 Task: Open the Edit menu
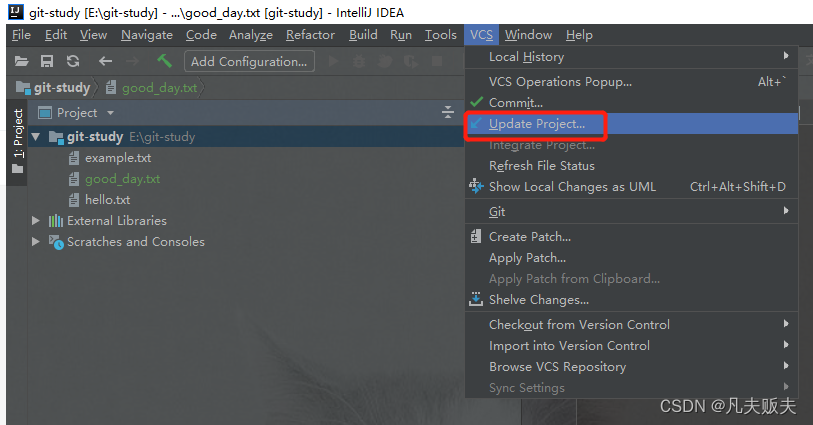tap(56, 35)
